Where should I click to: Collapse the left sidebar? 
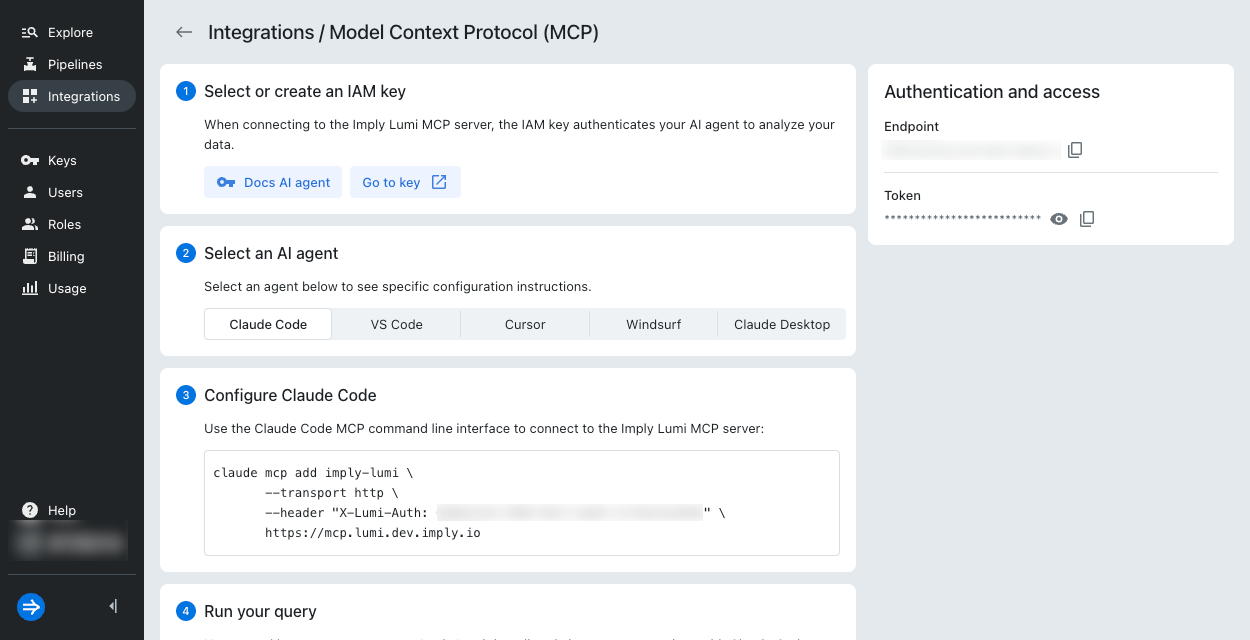pyautogui.click(x=113, y=606)
